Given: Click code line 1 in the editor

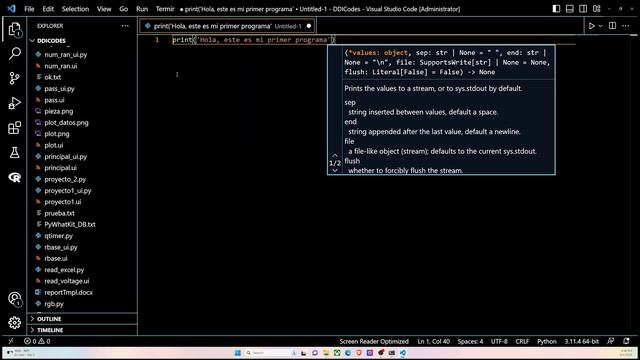Looking at the screenshot, I should (x=253, y=40).
